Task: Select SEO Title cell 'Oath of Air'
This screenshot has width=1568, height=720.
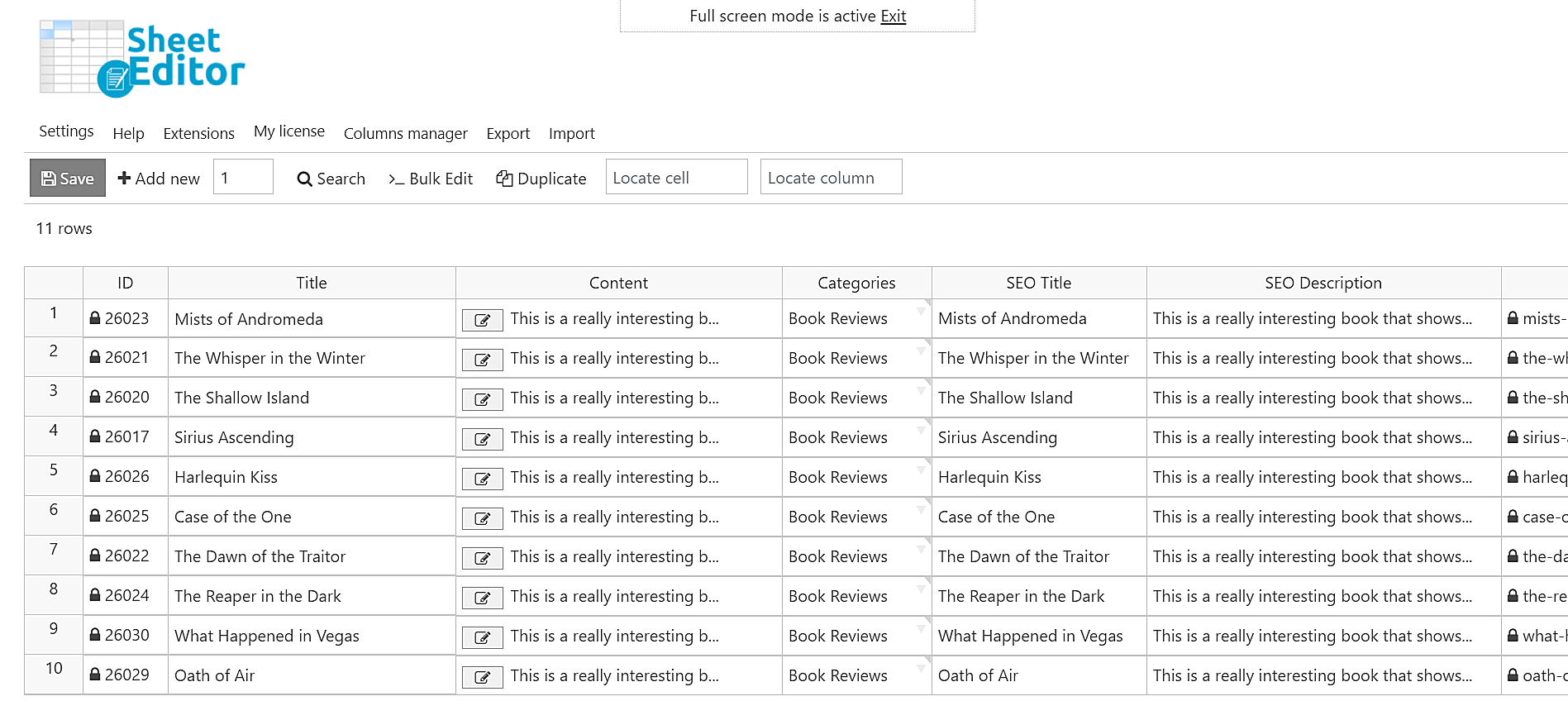Action: (1039, 675)
